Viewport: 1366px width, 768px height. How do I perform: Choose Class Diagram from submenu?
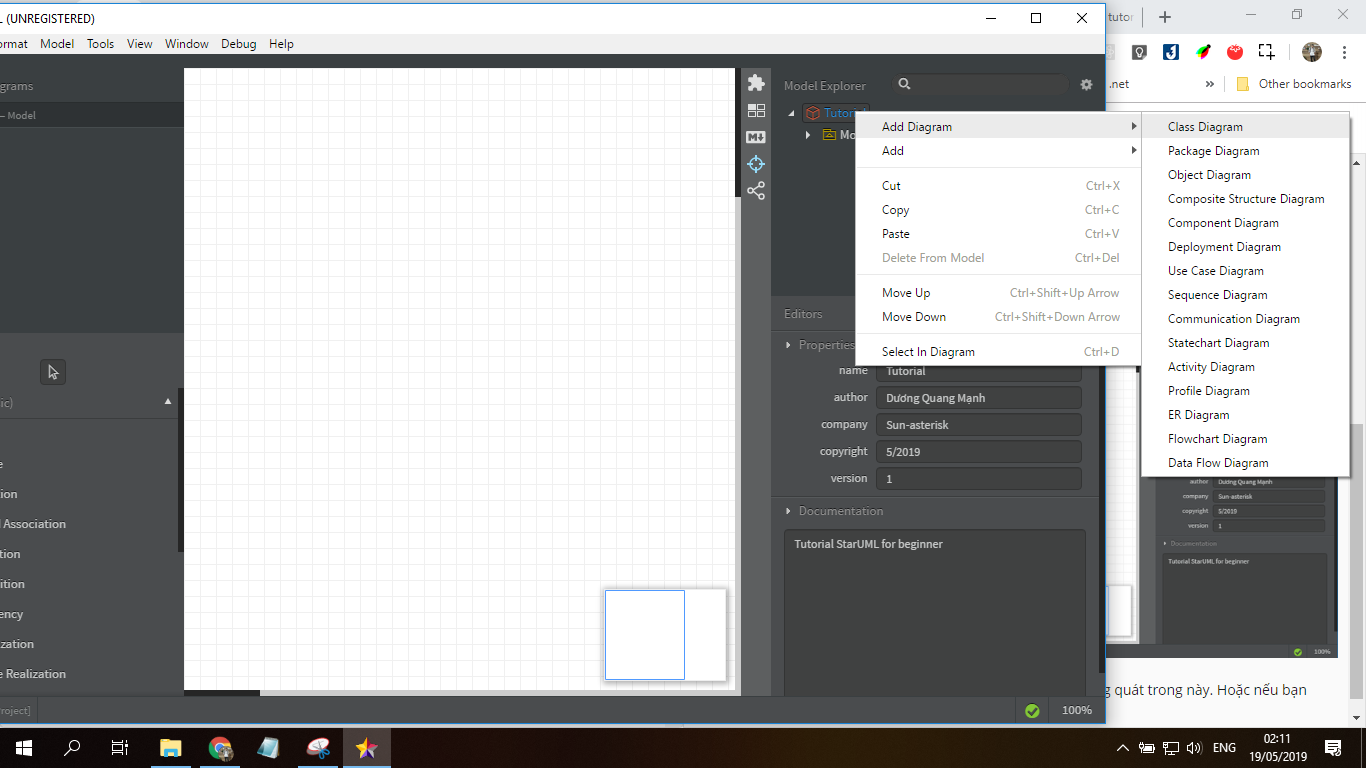1205,127
